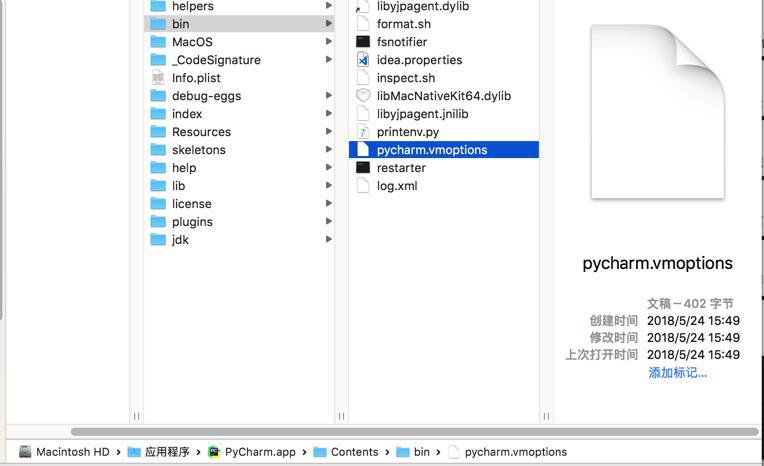Click the preview pane pycharm.vmoptions title
Image resolution: width=764 pixels, height=466 pixels.
coord(657,264)
